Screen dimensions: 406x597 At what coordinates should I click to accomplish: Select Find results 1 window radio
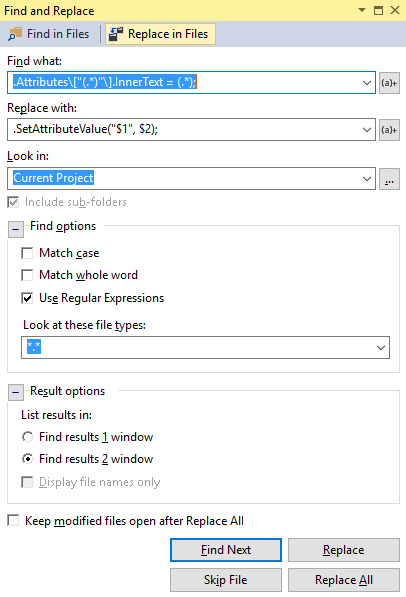[27, 437]
